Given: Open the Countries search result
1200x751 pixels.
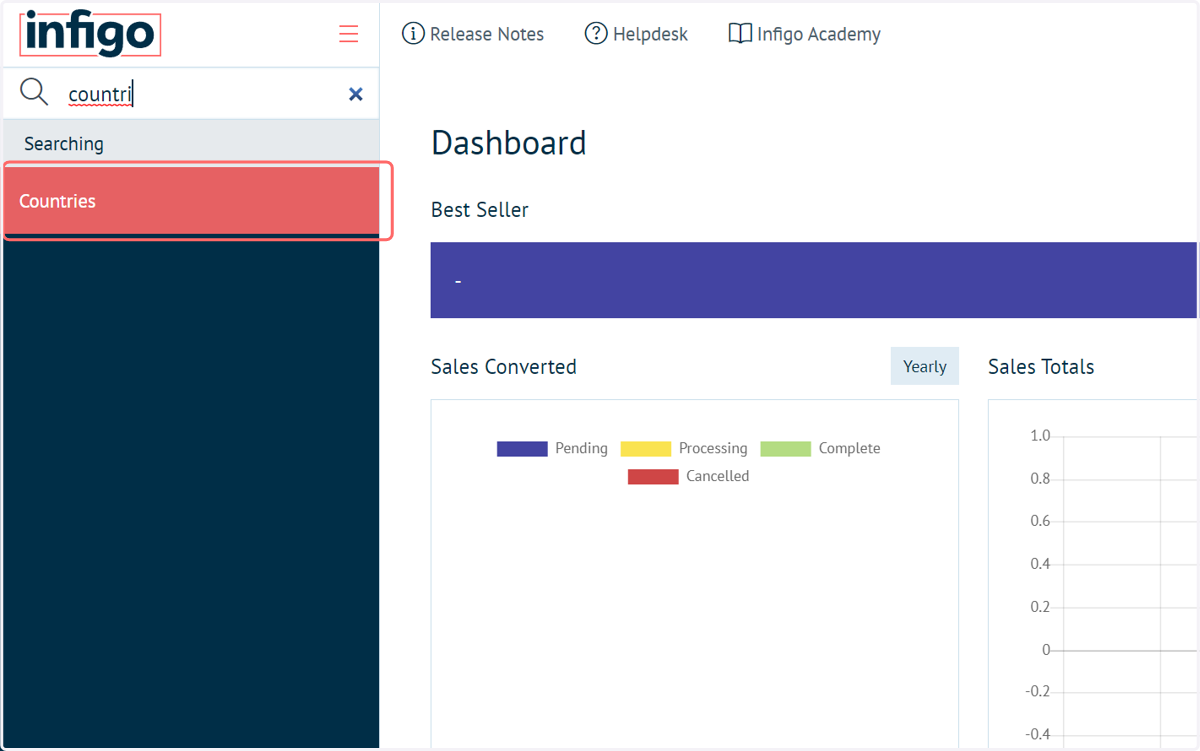Looking at the screenshot, I should (x=190, y=201).
